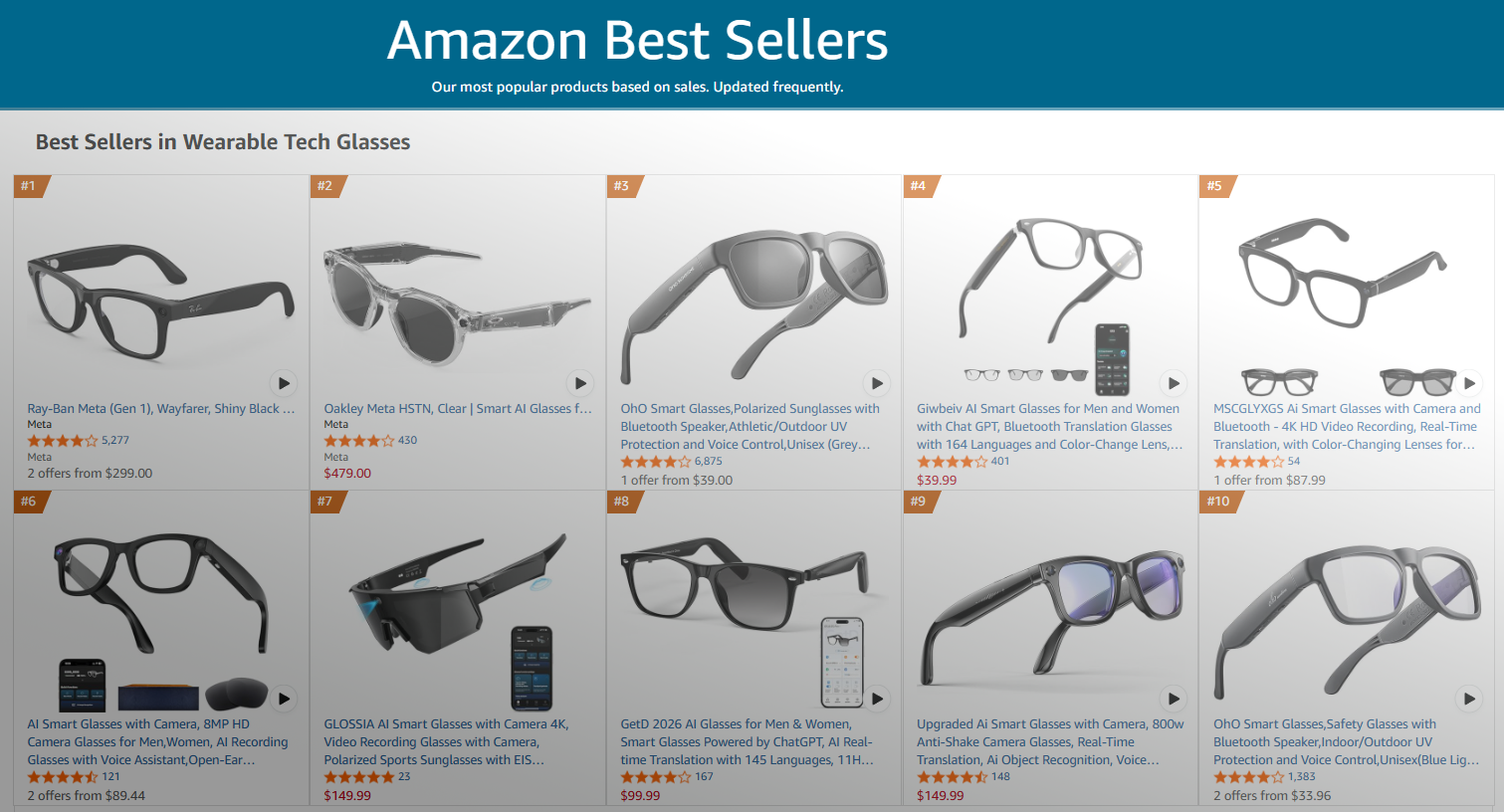Play video for MSCGLYXGS smart glasses
The height and width of the screenshot is (812, 1504).
pos(1469,383)
